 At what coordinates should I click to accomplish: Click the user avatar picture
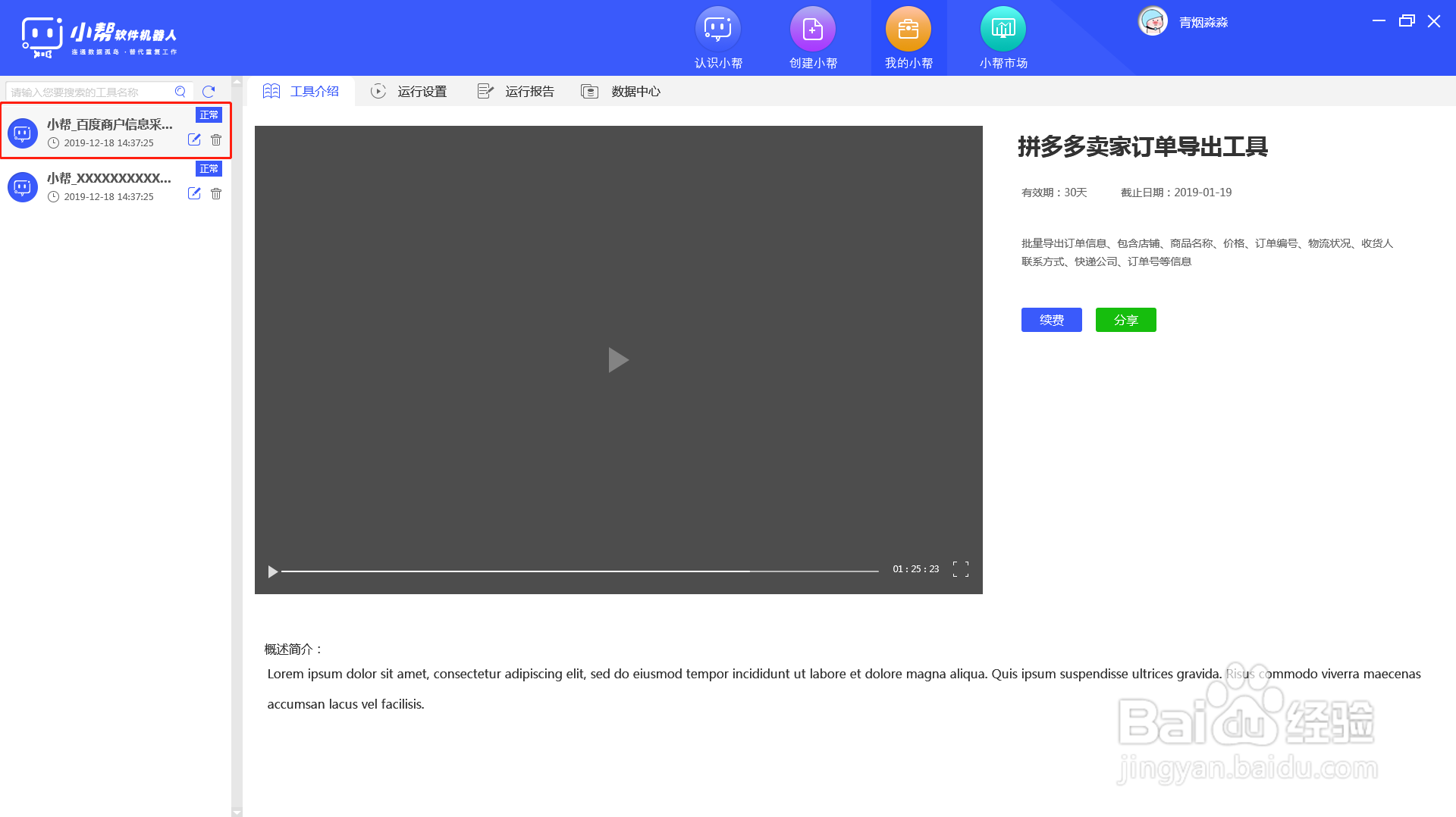[1153, 21]
